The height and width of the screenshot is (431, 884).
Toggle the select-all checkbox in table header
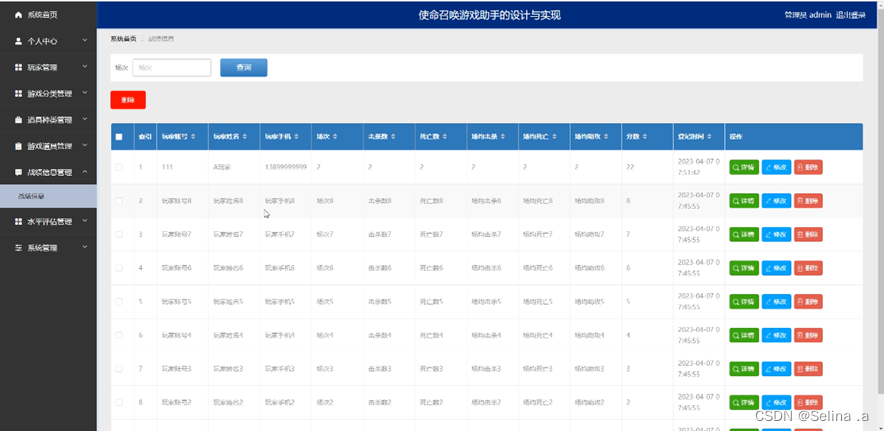click(x=119, y=137)
